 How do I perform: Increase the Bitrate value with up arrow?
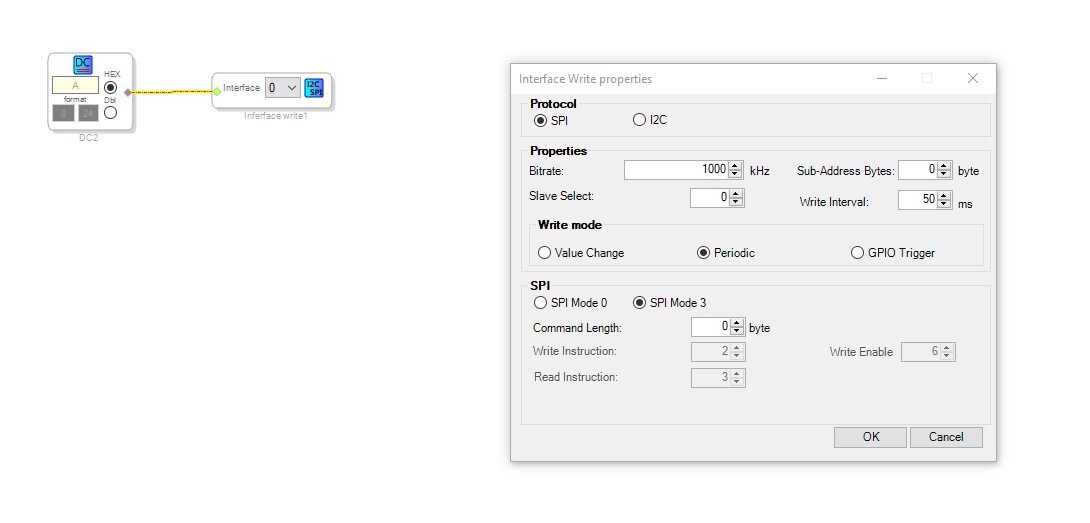coord(735,166)
